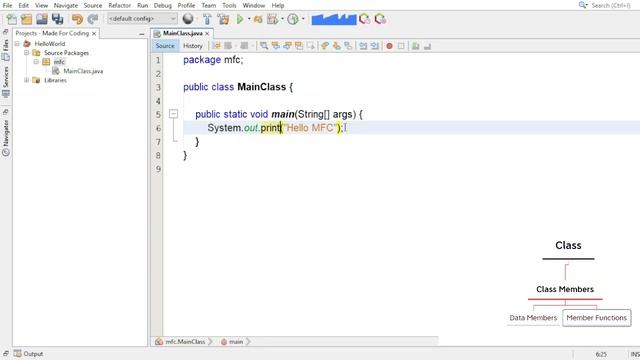Click the Undo arrow icon
This screenshot has height=360, width=640.
(77, 19)
